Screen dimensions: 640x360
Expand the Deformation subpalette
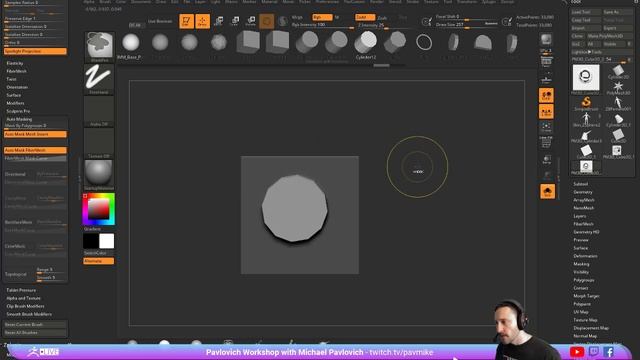585,256
